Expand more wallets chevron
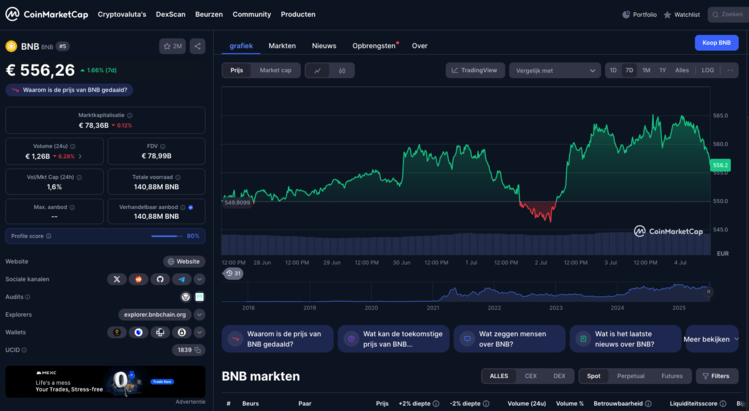The width and height of the screenshot is (749, 411). (x=200, y=332)
